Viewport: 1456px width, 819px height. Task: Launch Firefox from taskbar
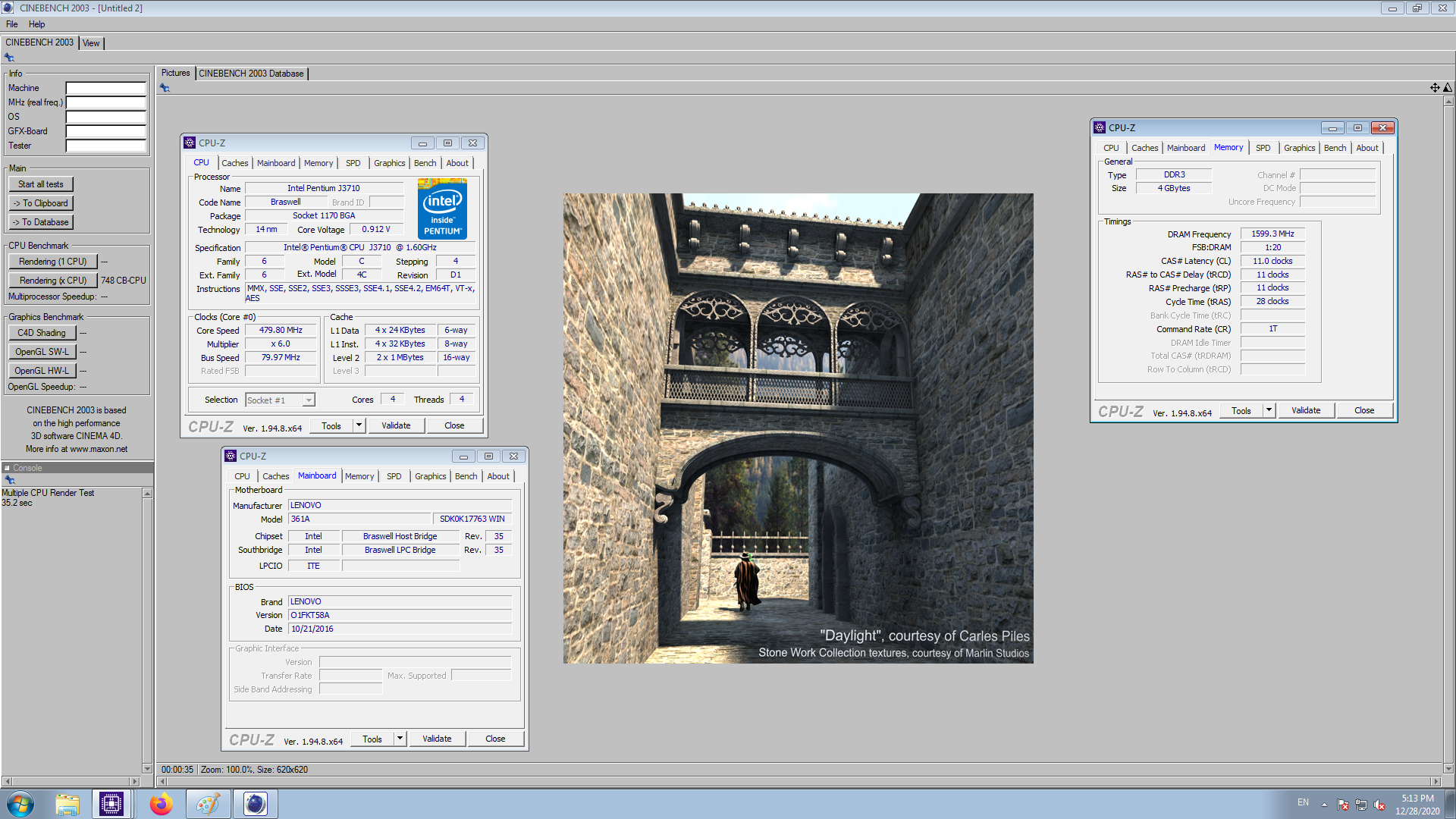[x=161, y=804]
